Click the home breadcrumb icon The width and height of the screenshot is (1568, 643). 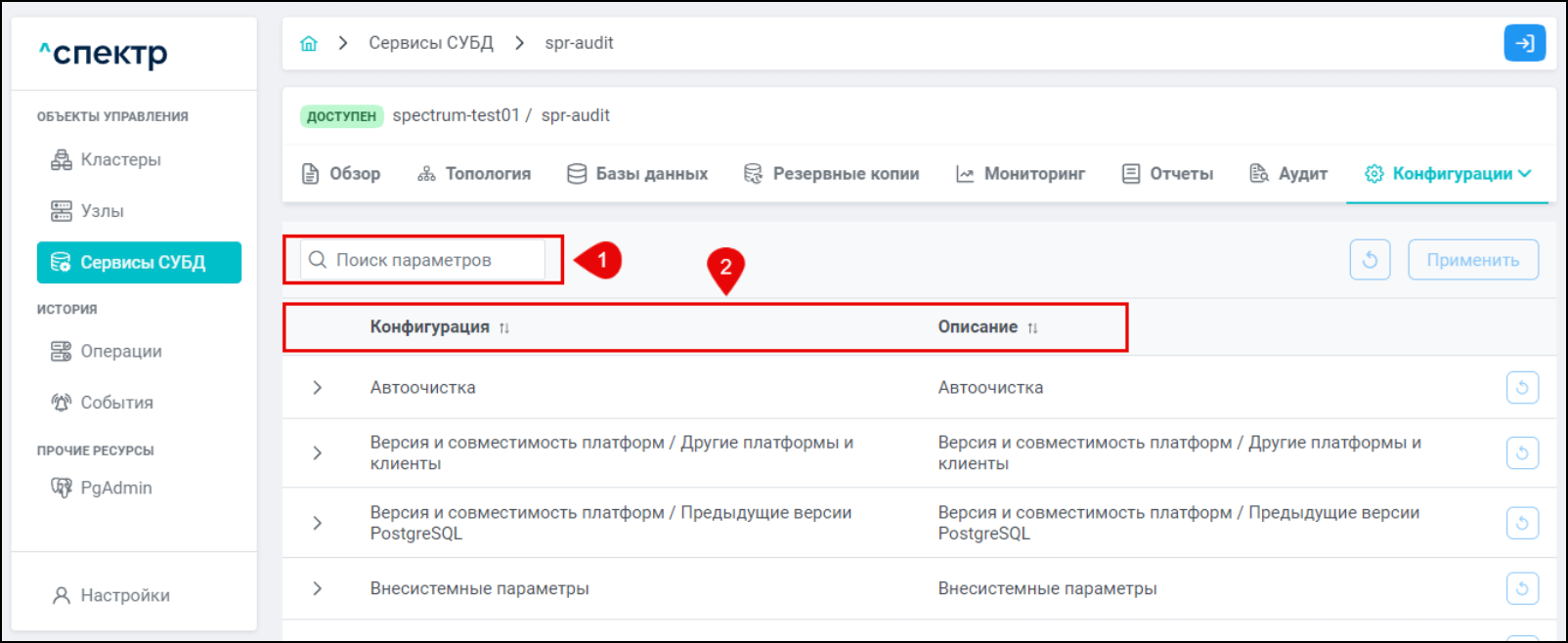click(309, 43)
